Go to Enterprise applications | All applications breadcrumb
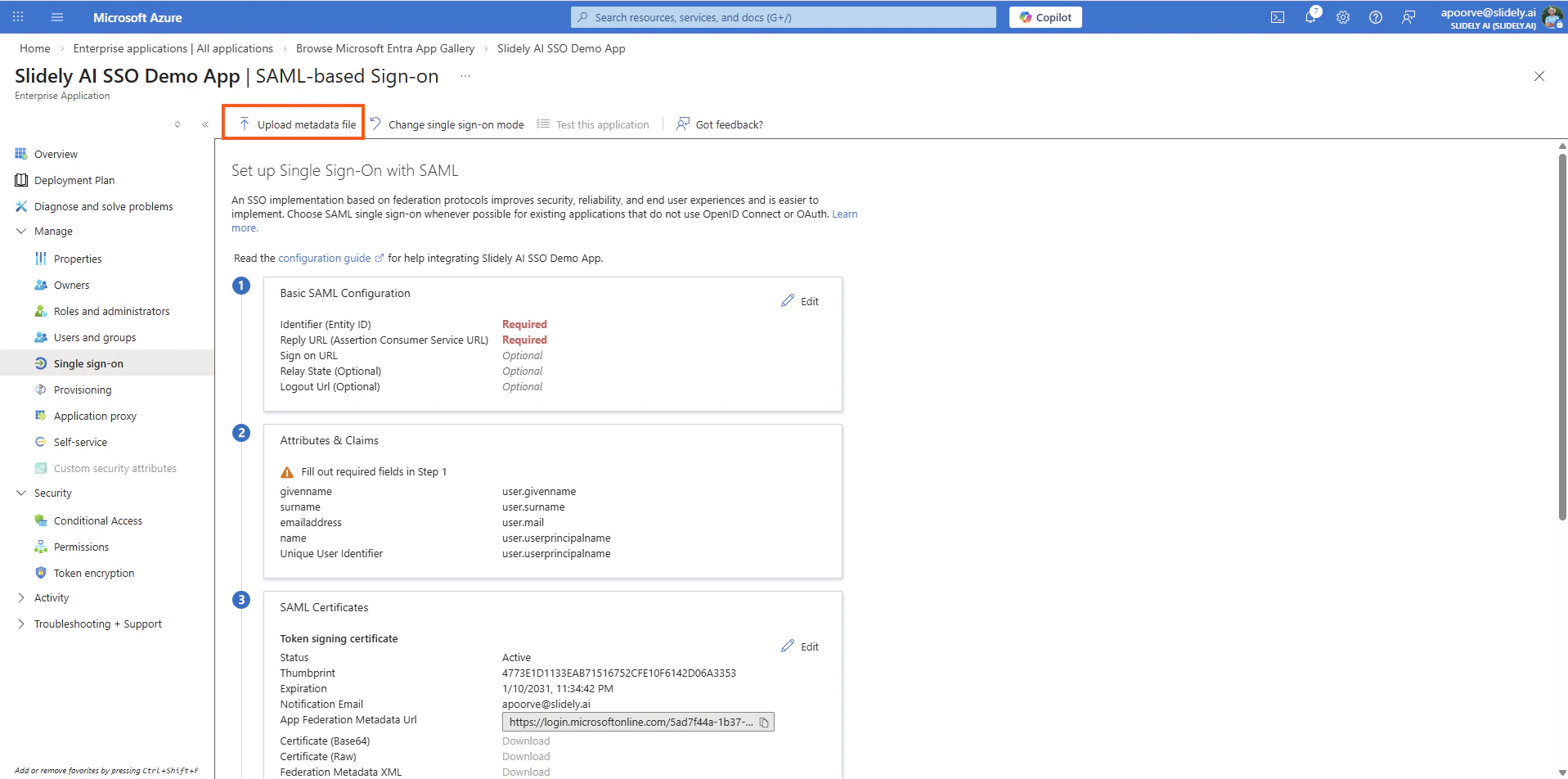 [173, 48]
